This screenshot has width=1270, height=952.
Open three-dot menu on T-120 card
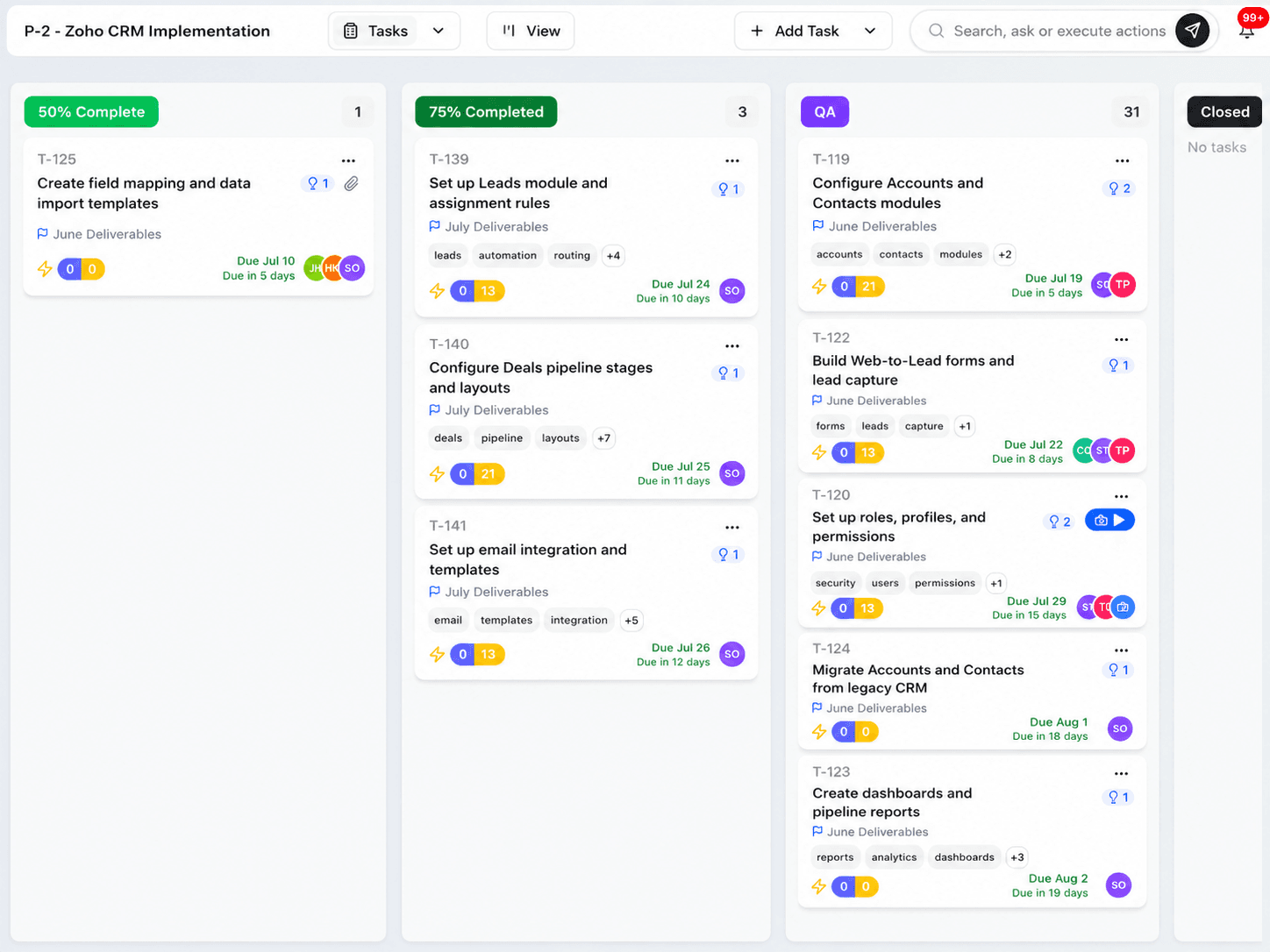tap(1121, 496)
